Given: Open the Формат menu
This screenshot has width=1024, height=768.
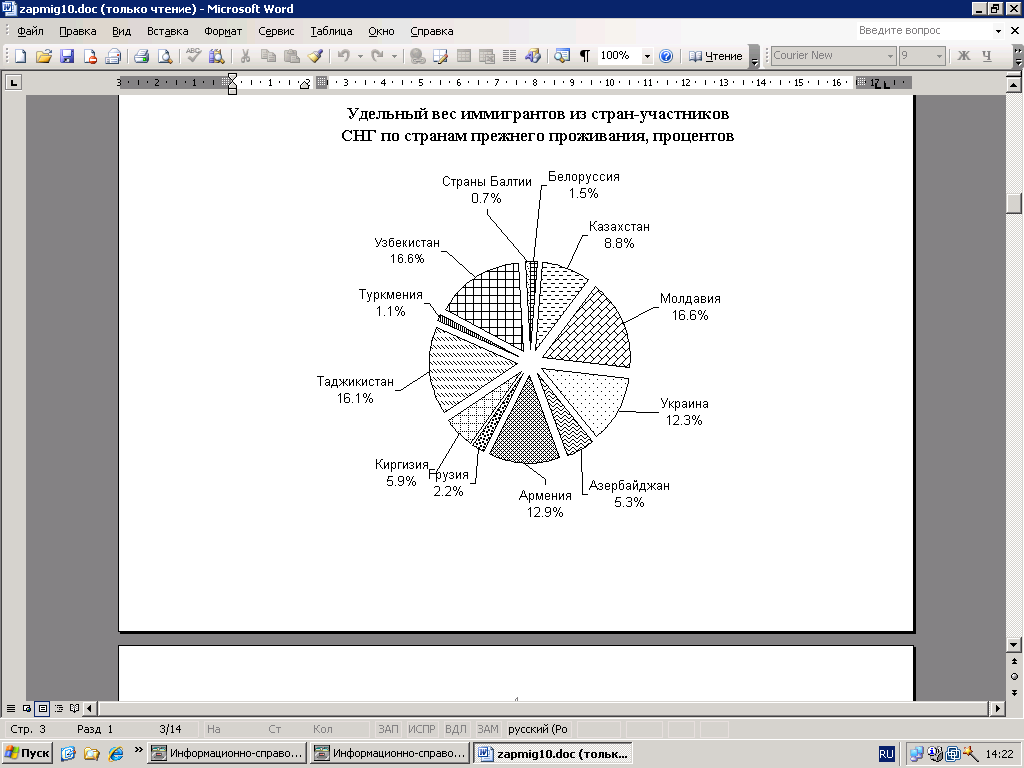Looking at the screenshot, I should pos(223,31).
